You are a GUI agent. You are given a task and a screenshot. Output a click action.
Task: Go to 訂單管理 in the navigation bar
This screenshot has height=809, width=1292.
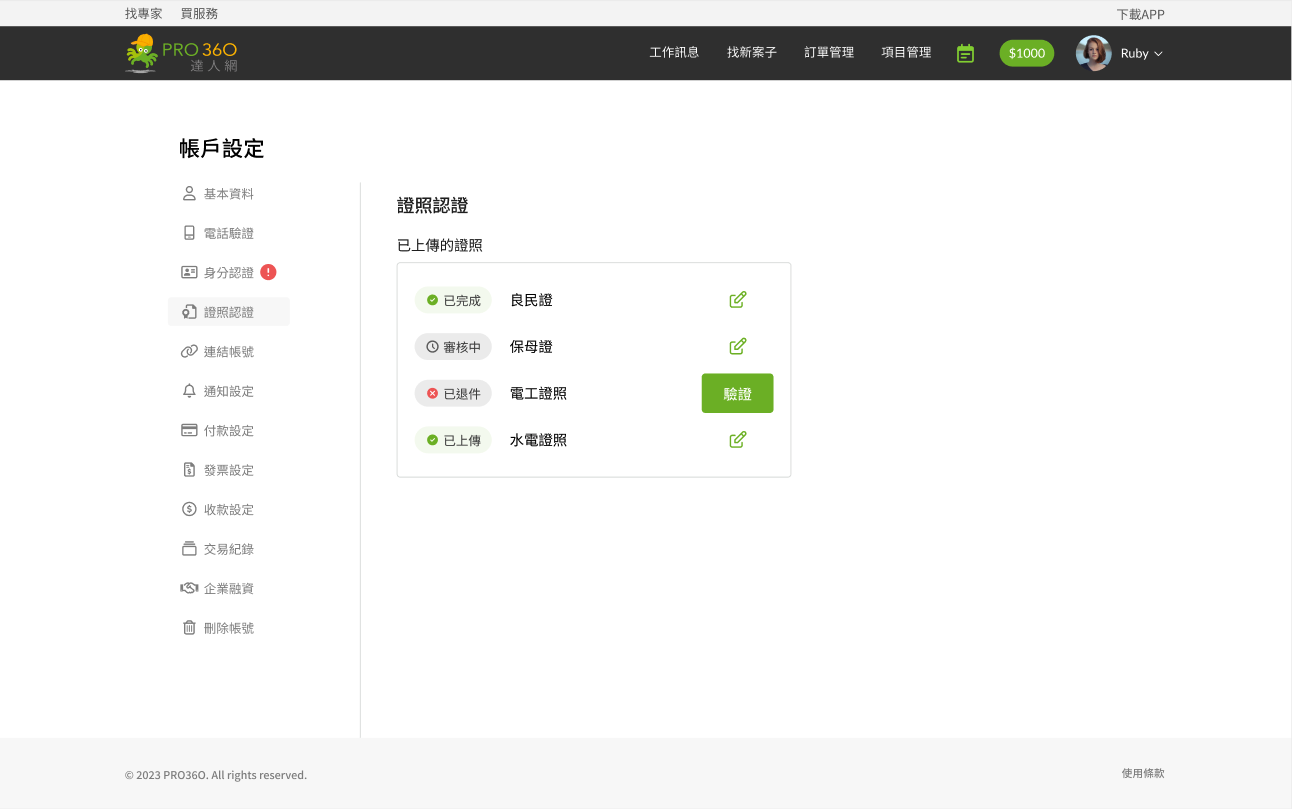click(829, 53)
